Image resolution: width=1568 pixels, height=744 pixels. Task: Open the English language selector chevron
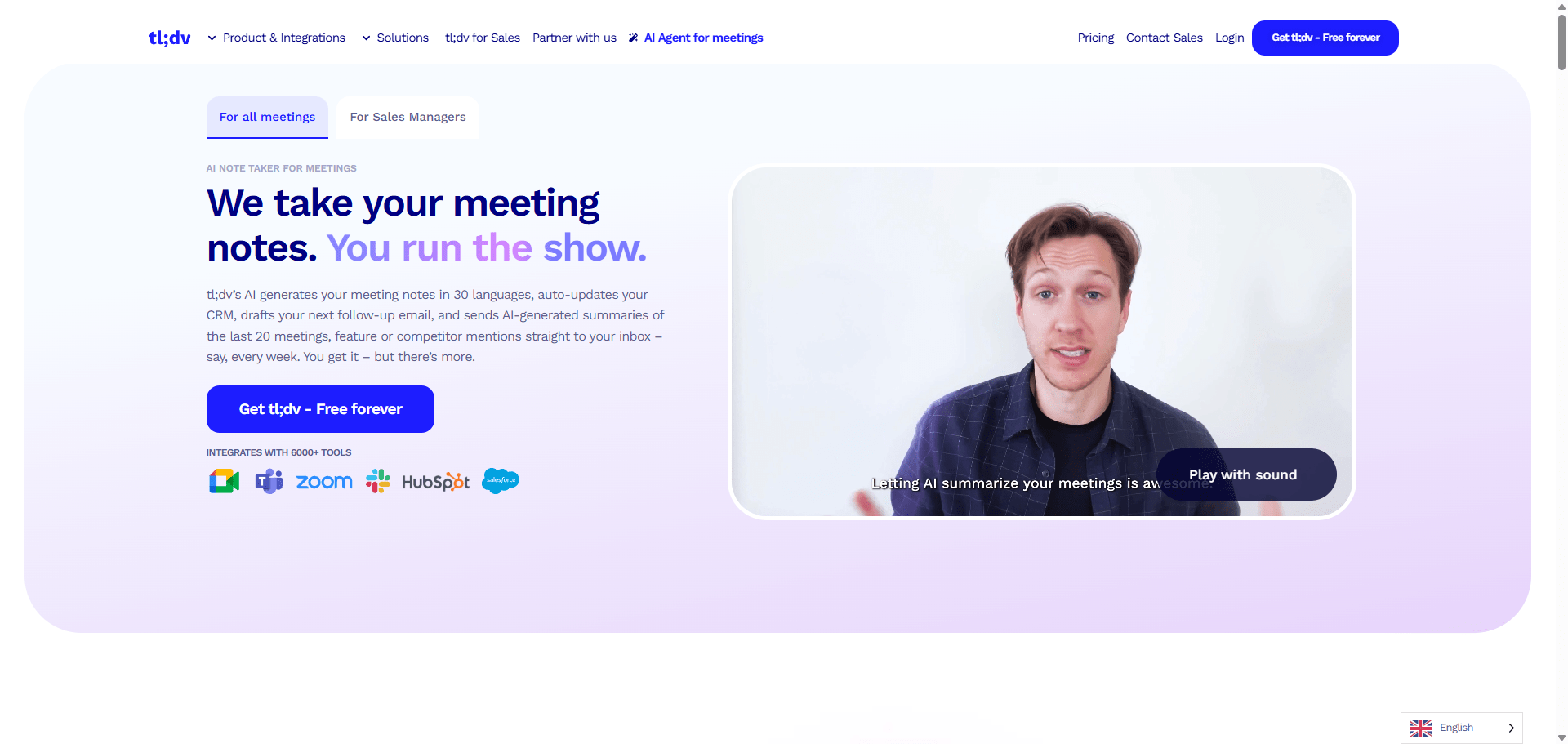pos(1511,728)
